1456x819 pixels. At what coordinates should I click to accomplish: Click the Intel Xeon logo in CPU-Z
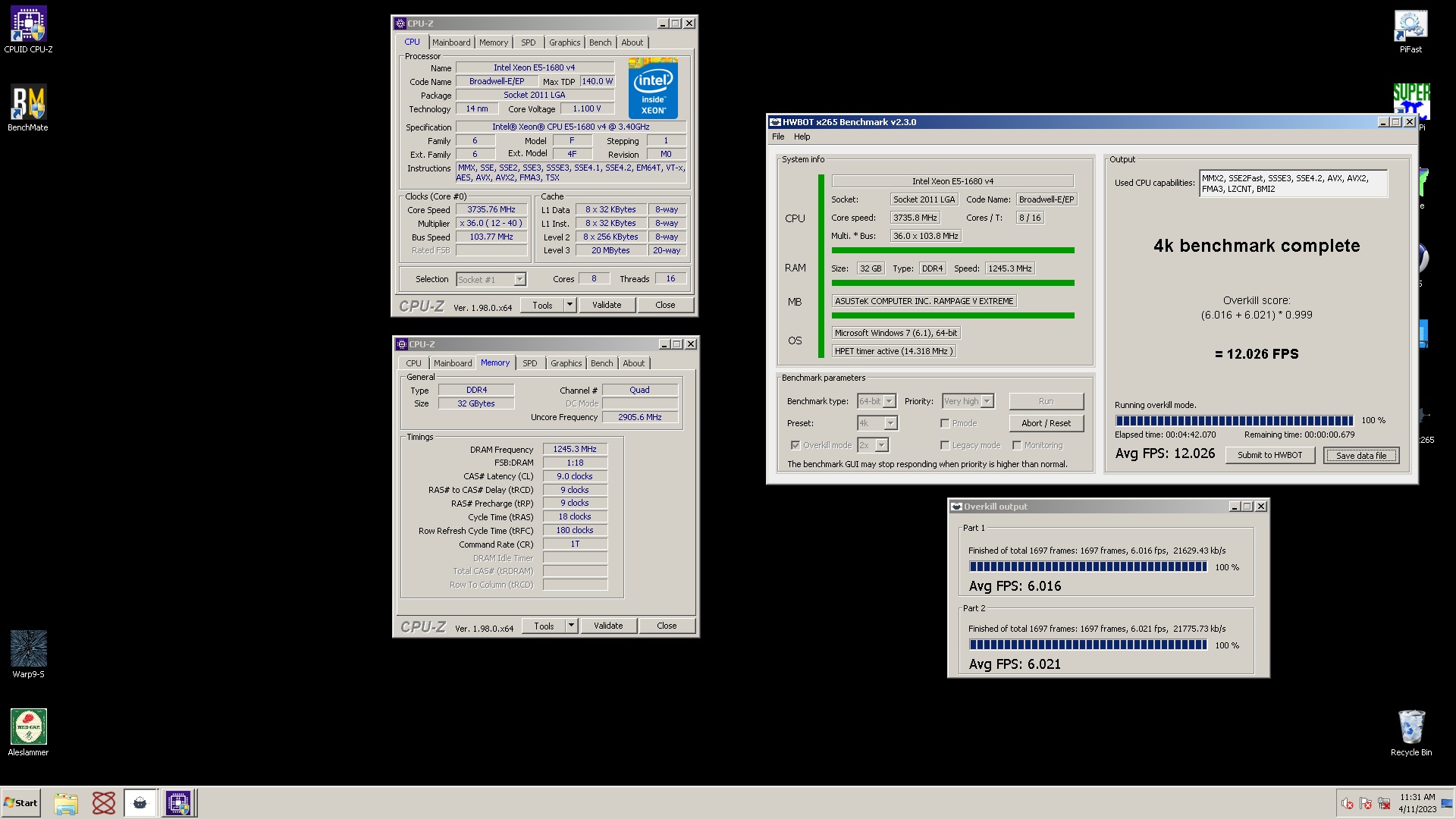653,88
